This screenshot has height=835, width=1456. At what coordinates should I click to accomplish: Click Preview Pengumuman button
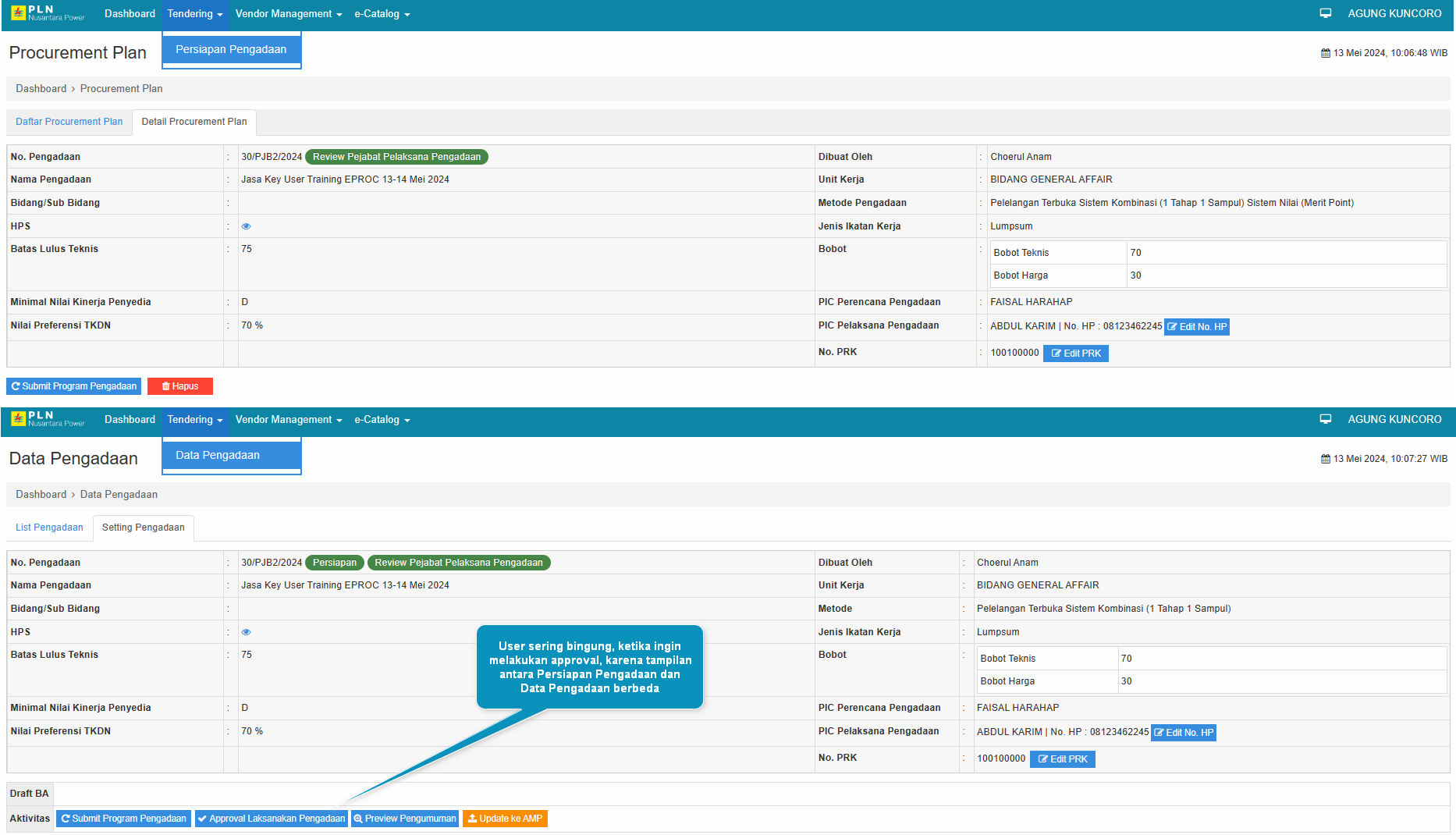coord(404,819)
